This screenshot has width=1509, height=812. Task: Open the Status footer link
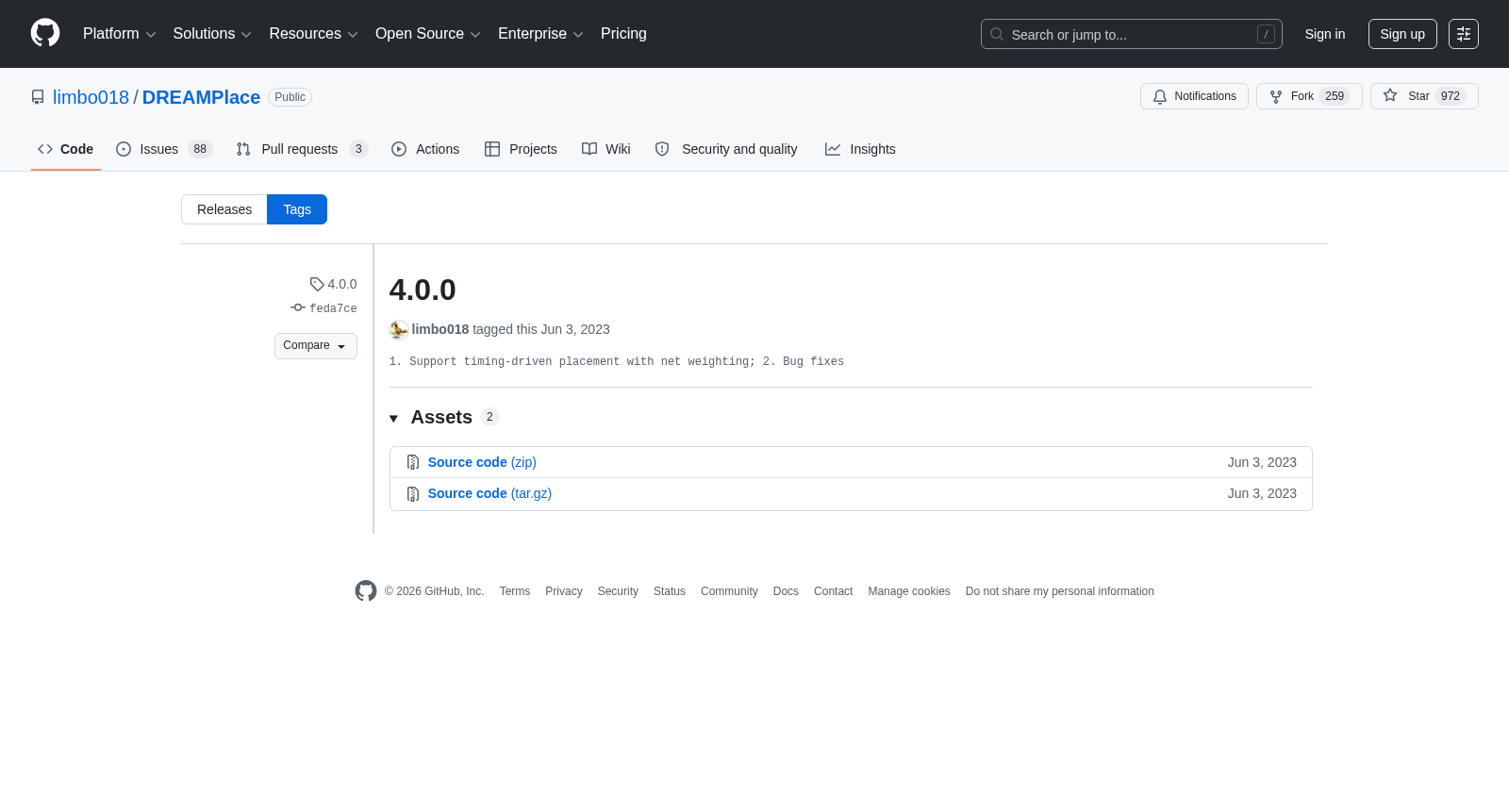[x=670, y=591]
